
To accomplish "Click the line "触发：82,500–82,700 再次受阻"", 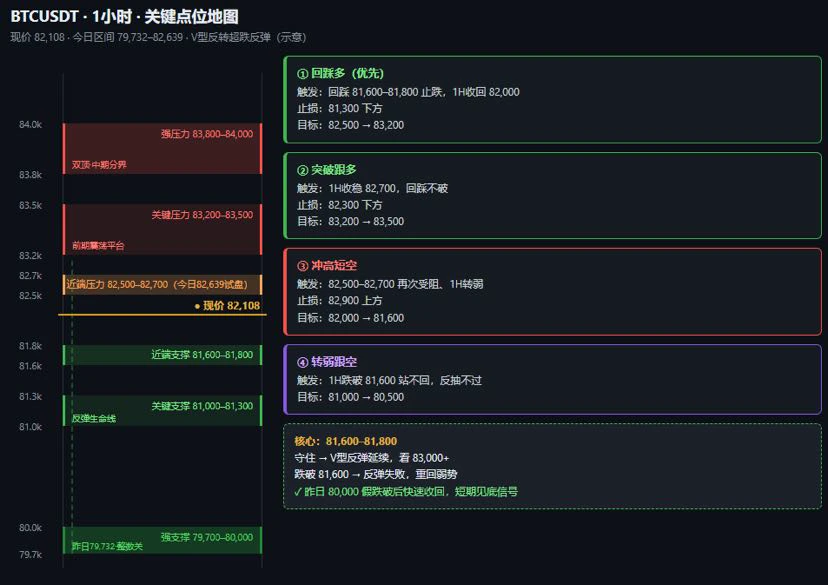I will (390, 284).
